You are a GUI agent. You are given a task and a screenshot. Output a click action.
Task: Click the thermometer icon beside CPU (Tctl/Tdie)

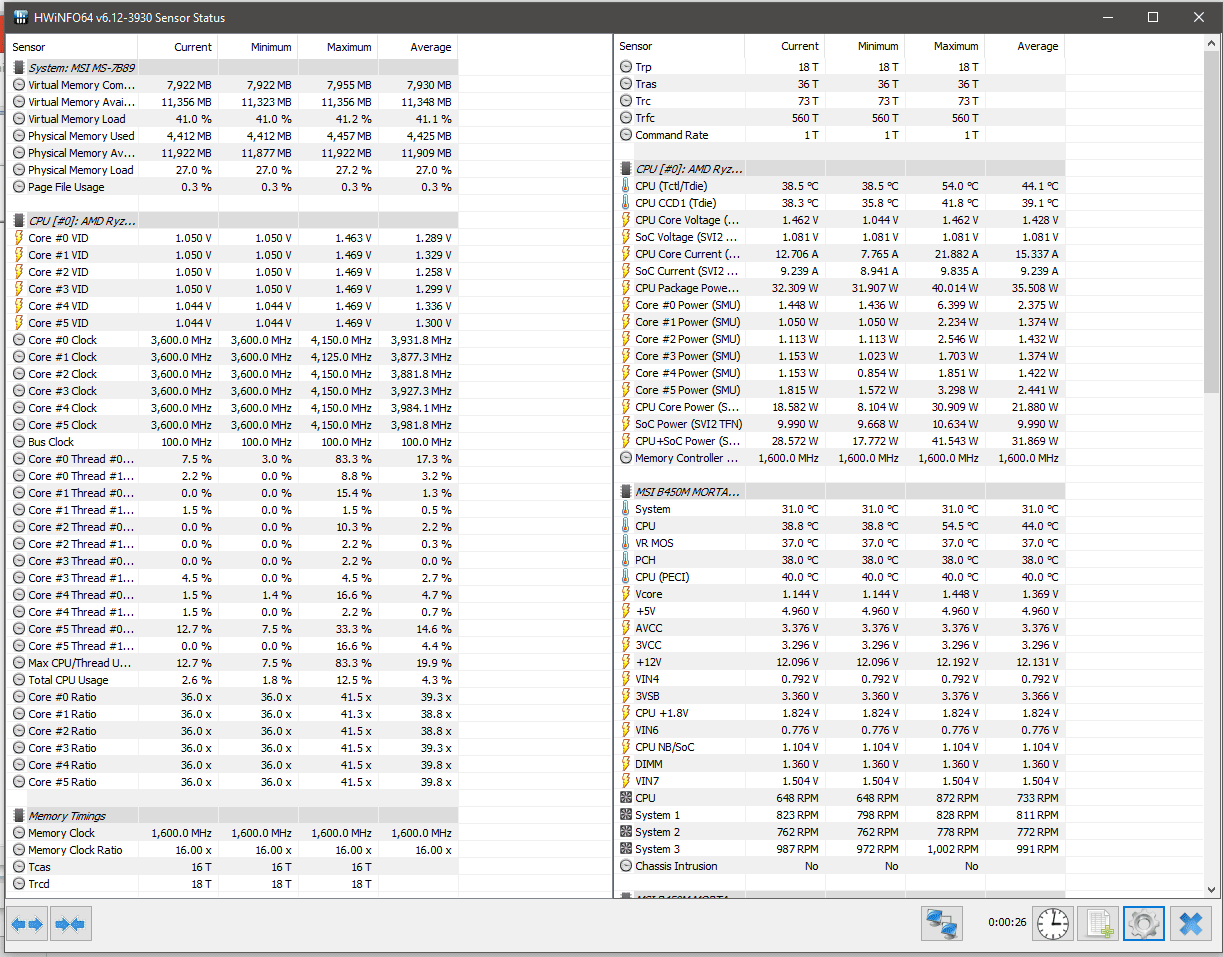pos(626,186)
